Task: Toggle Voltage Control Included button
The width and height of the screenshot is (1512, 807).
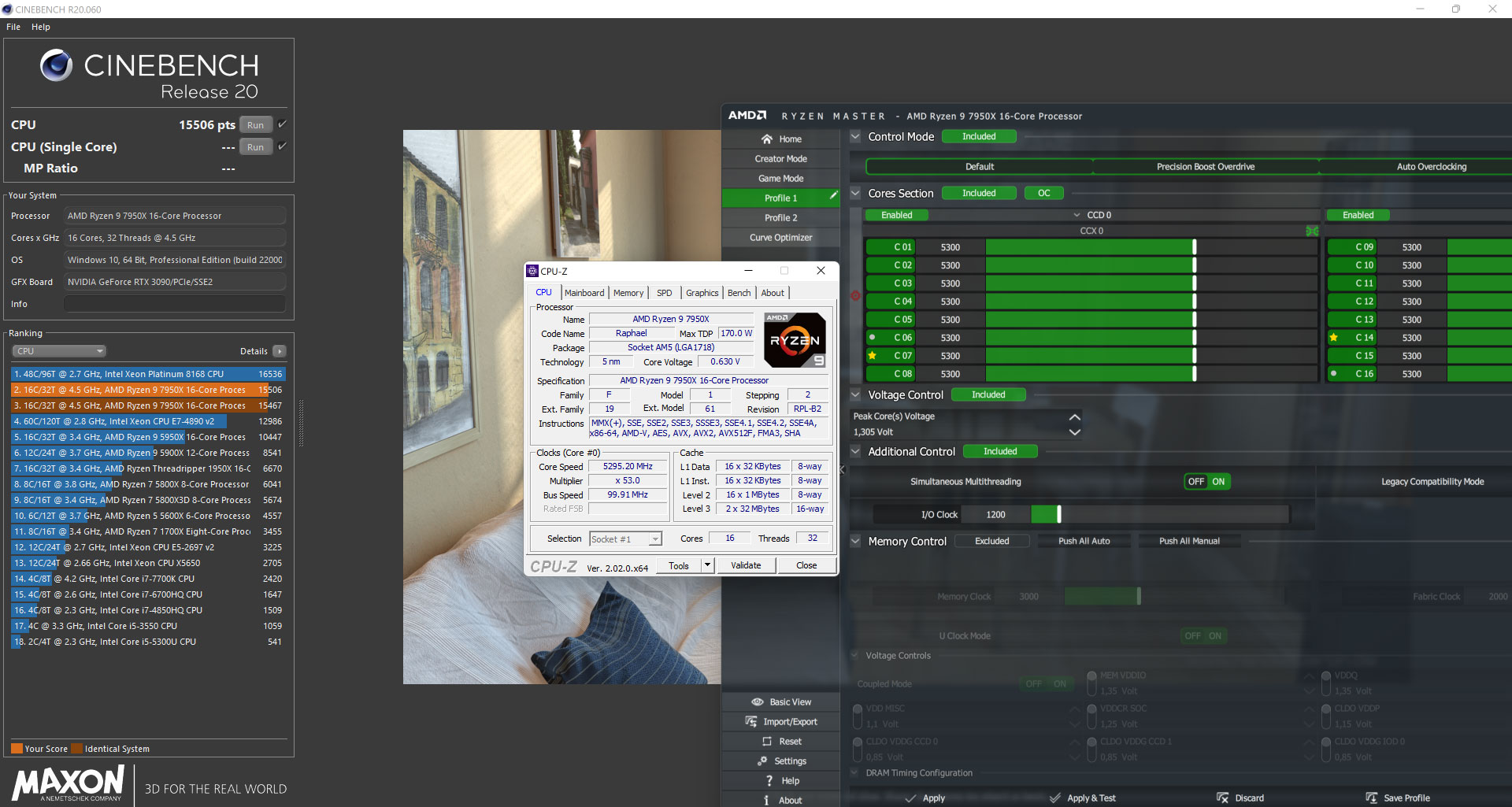Action: pos(988,394)
